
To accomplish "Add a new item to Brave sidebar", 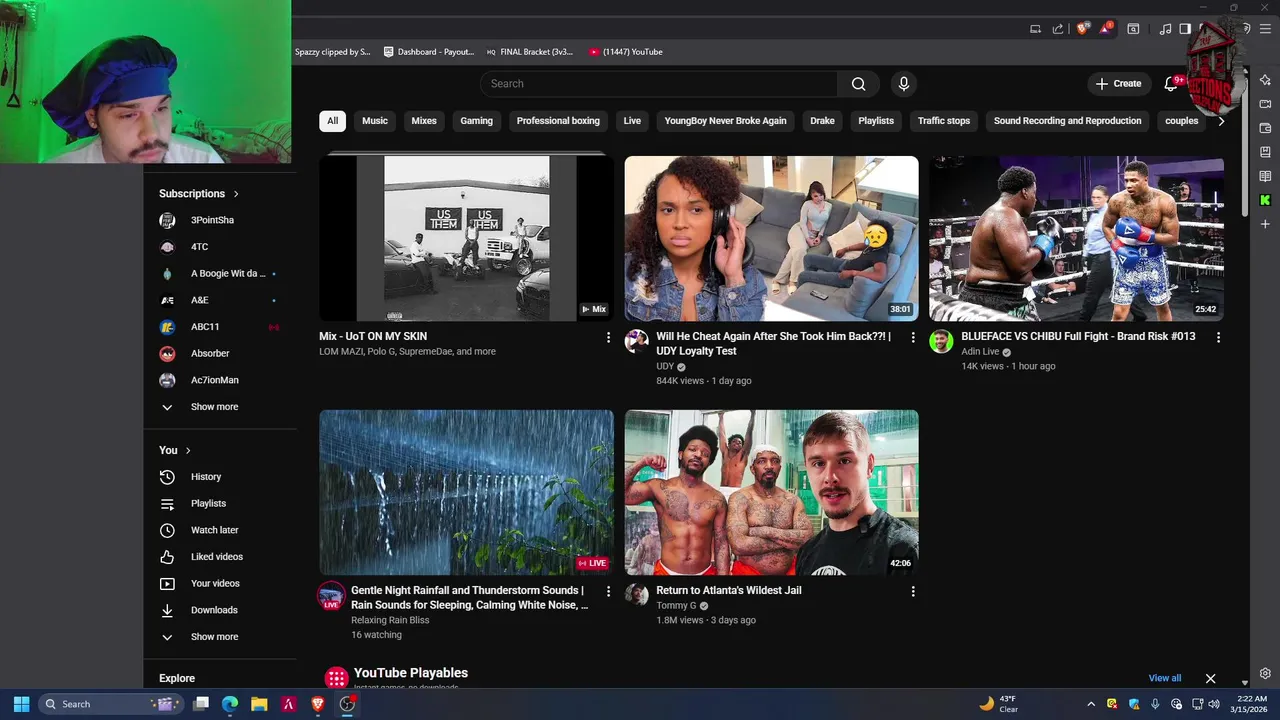I will (1265, 224).
